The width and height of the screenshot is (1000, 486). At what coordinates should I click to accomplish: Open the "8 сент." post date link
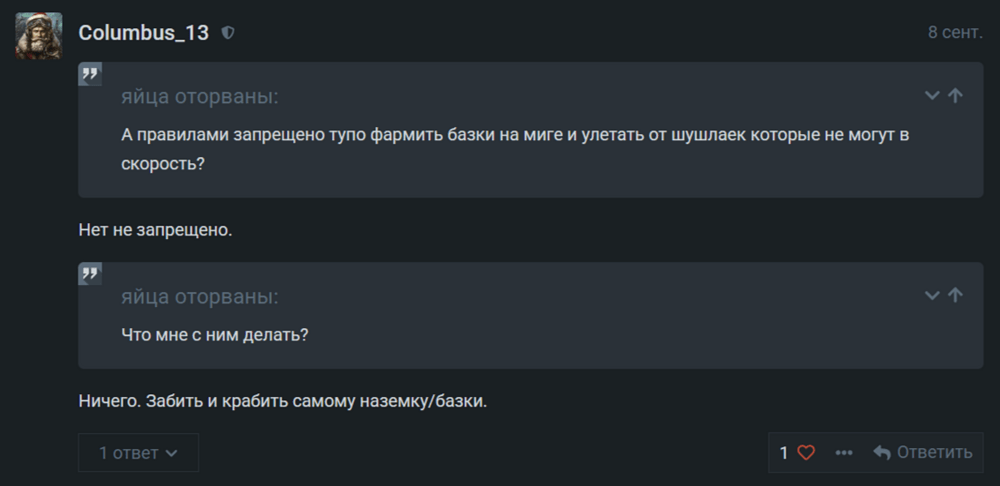(x=955, y=33)
